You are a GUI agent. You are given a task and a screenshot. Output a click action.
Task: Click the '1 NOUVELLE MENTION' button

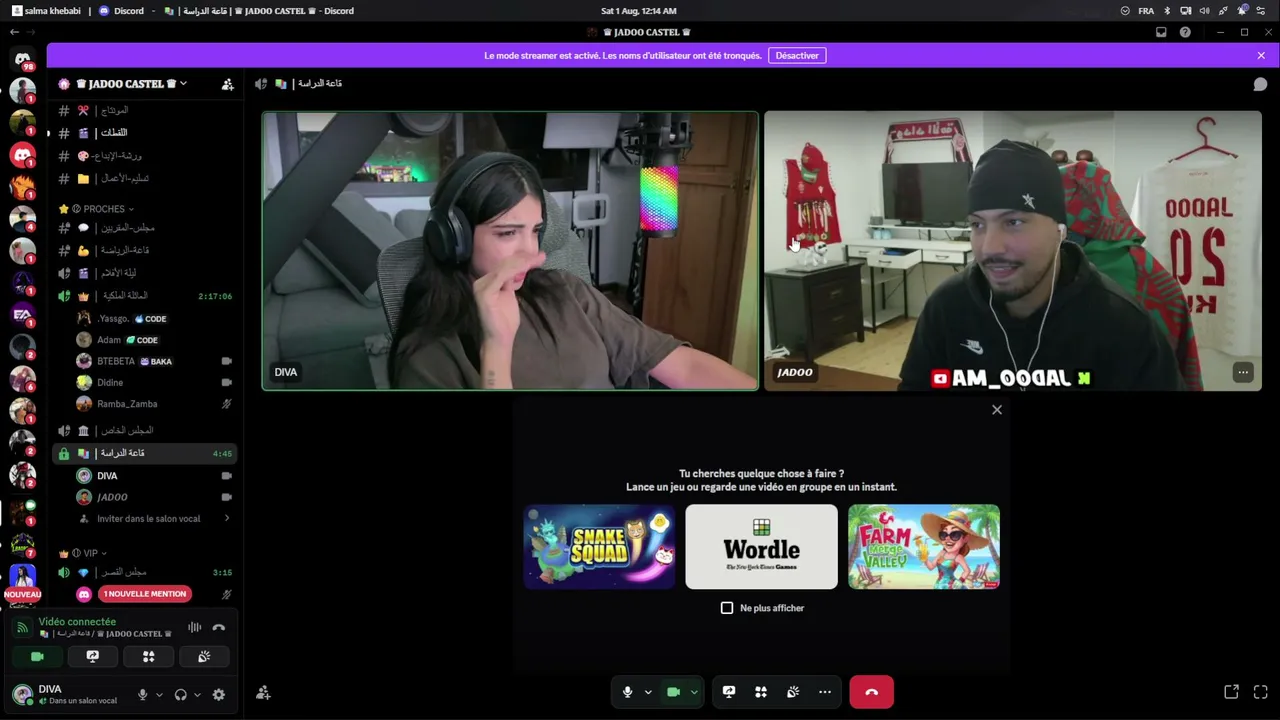click(144, 594)
